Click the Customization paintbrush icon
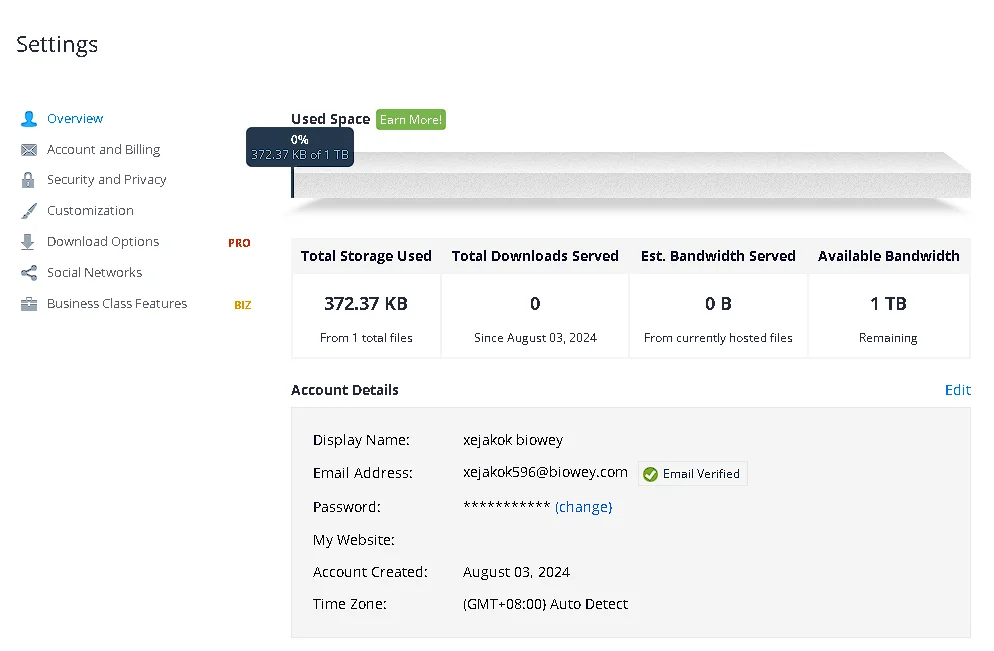994x651 pixels. 29,211
